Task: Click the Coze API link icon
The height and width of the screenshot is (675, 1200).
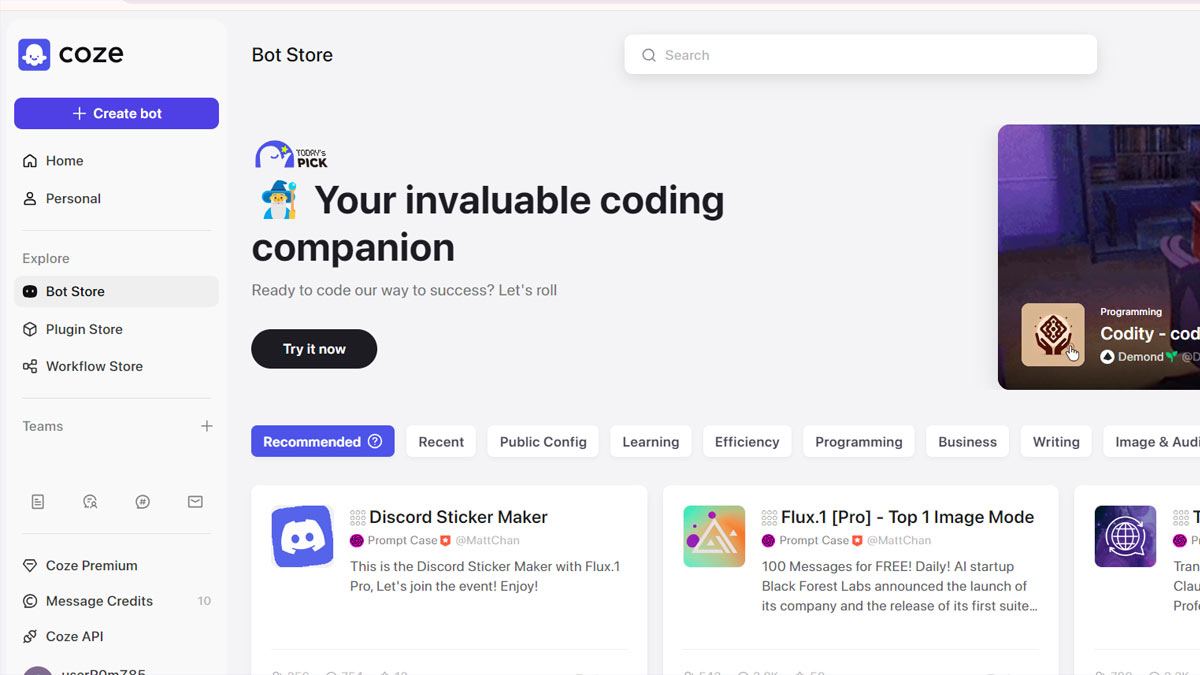Action: pyautogui.click(x=30, y=636)
